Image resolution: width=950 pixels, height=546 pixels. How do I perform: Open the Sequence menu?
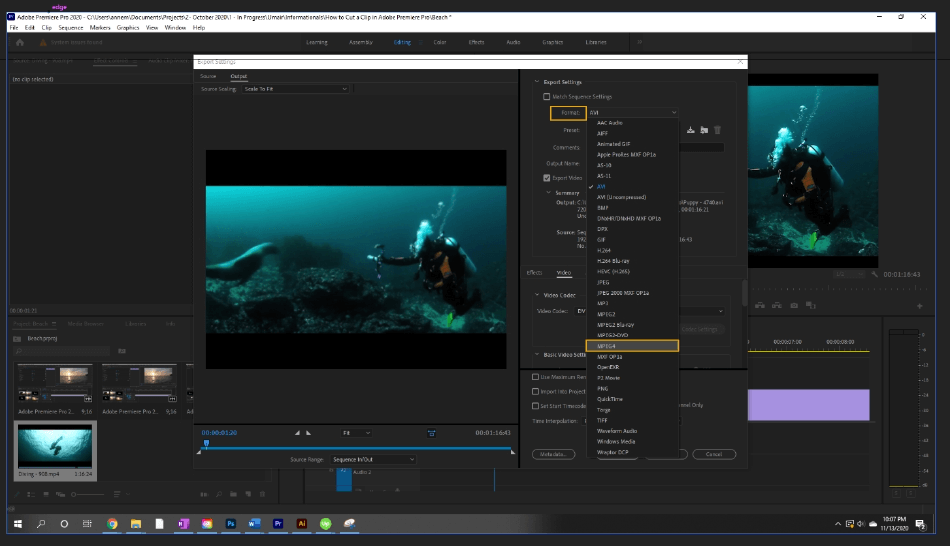(x=70, y=27)
